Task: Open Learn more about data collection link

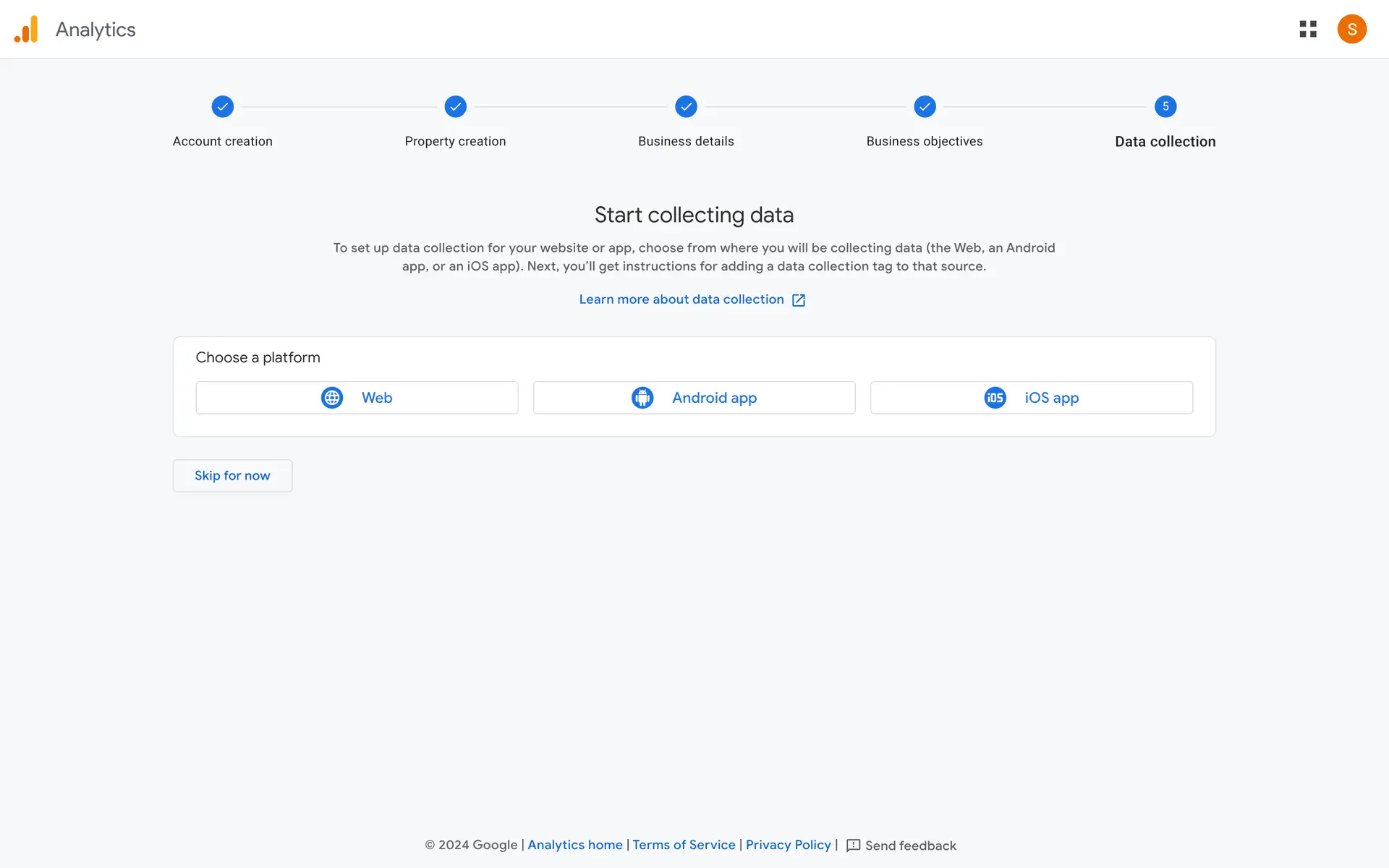Action: 681,299
